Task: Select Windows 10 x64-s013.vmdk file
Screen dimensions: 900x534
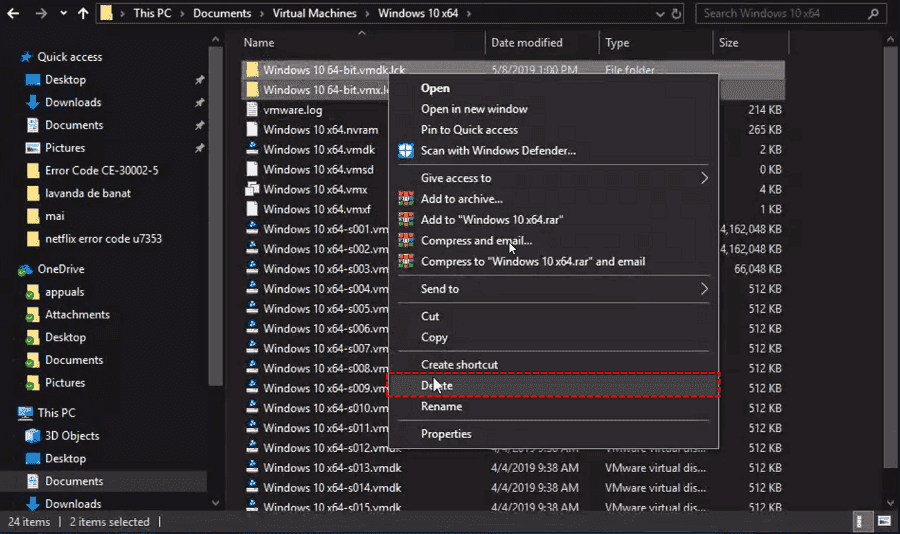Action: 332,468
